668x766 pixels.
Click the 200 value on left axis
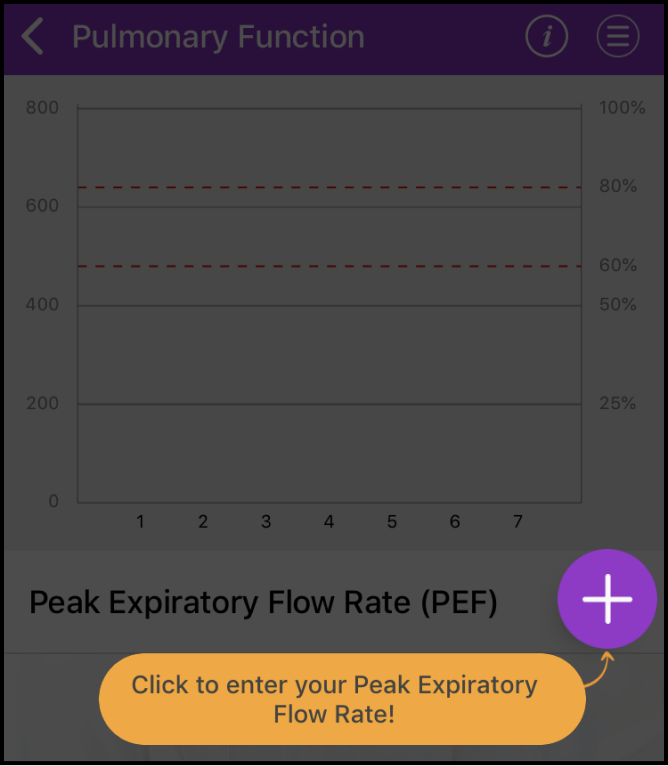42,404
